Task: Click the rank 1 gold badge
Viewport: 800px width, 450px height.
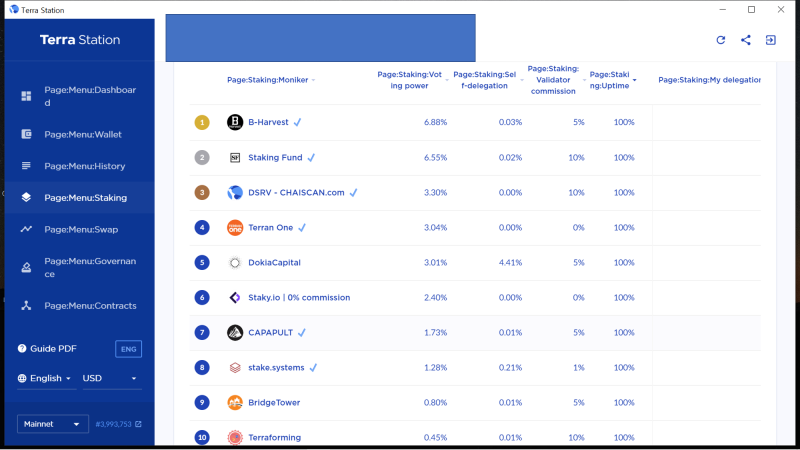Action: pos(202,122)
